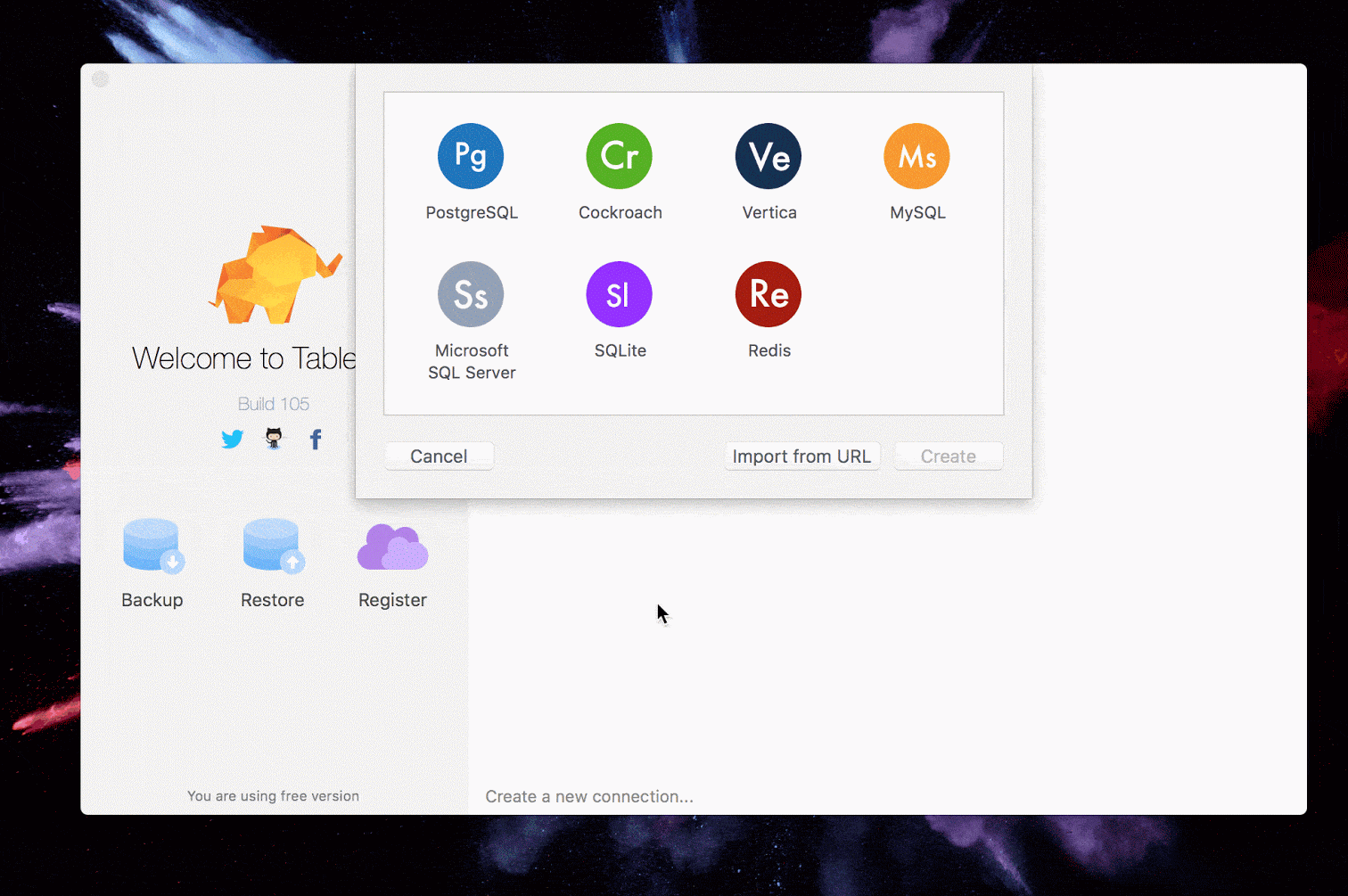Screen dimensions: 1348x896
Task: Click 'You are using free version' text
Action: [x=273, y=796]
